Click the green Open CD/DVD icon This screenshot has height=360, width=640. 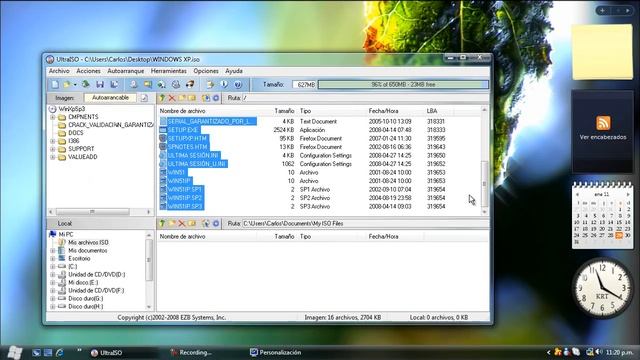pyautogui.click(x=86, y=84)
